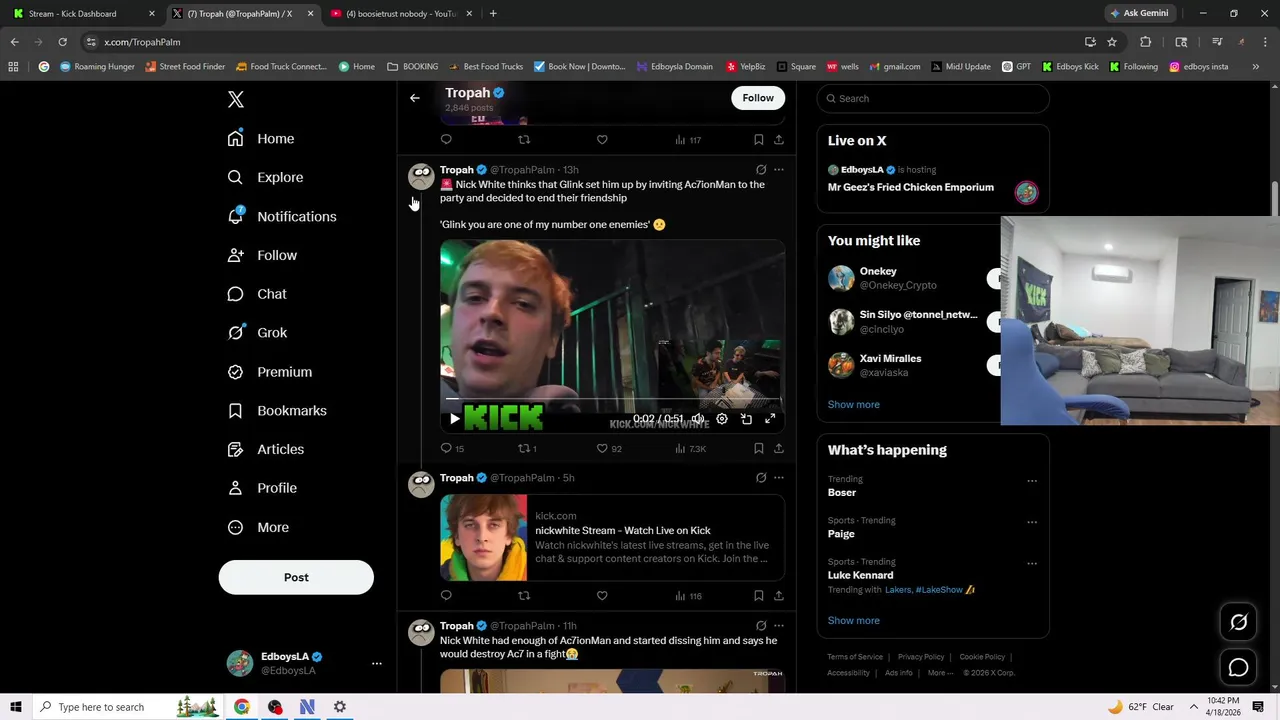Like the topmost post with 117 views

coord(602,140)
